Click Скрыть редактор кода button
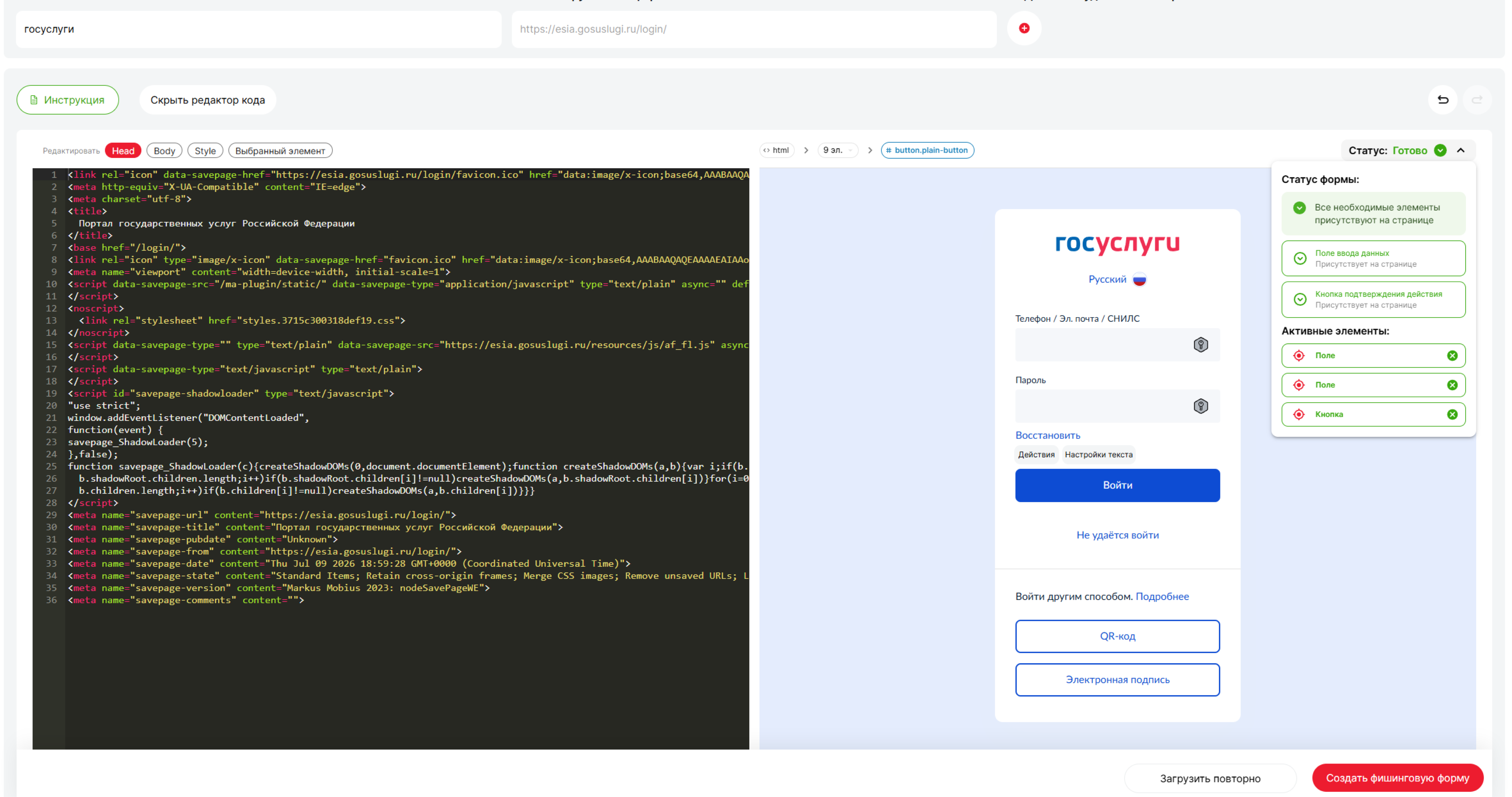This screenshot has width=1512, height=797. 208,100
